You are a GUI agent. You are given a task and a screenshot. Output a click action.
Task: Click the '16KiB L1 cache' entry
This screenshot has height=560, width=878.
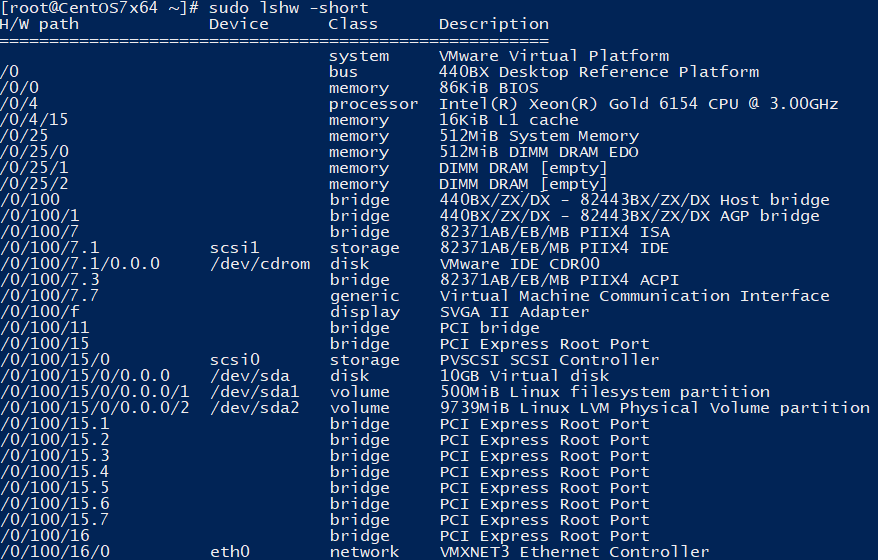click(509, 120)
